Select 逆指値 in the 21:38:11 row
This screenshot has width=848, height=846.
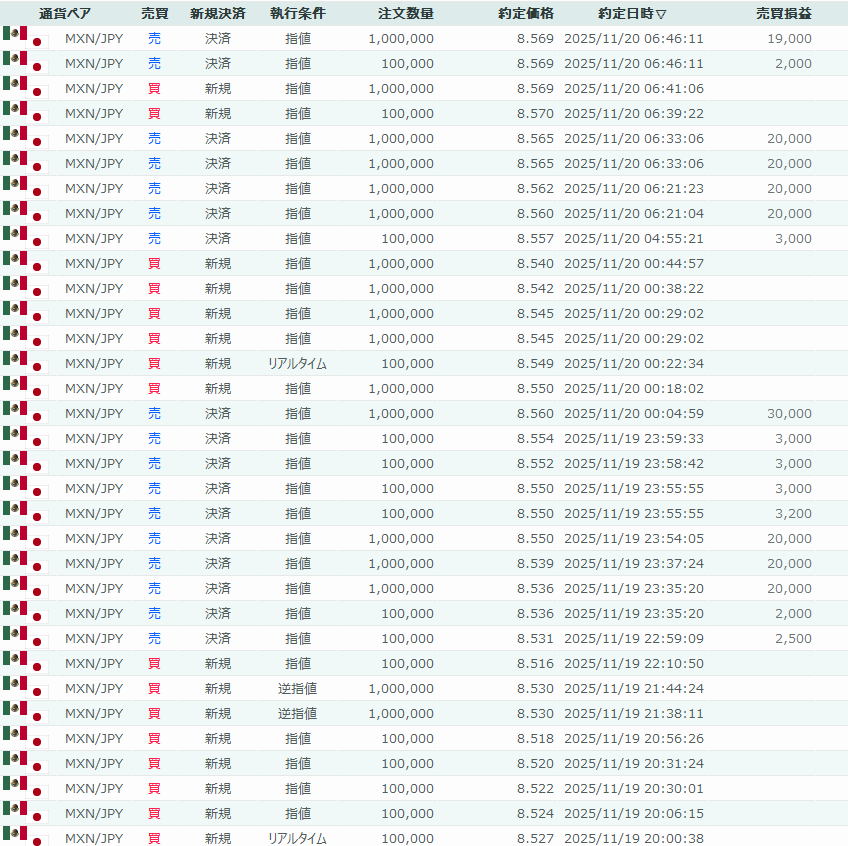tap(297, 714)
